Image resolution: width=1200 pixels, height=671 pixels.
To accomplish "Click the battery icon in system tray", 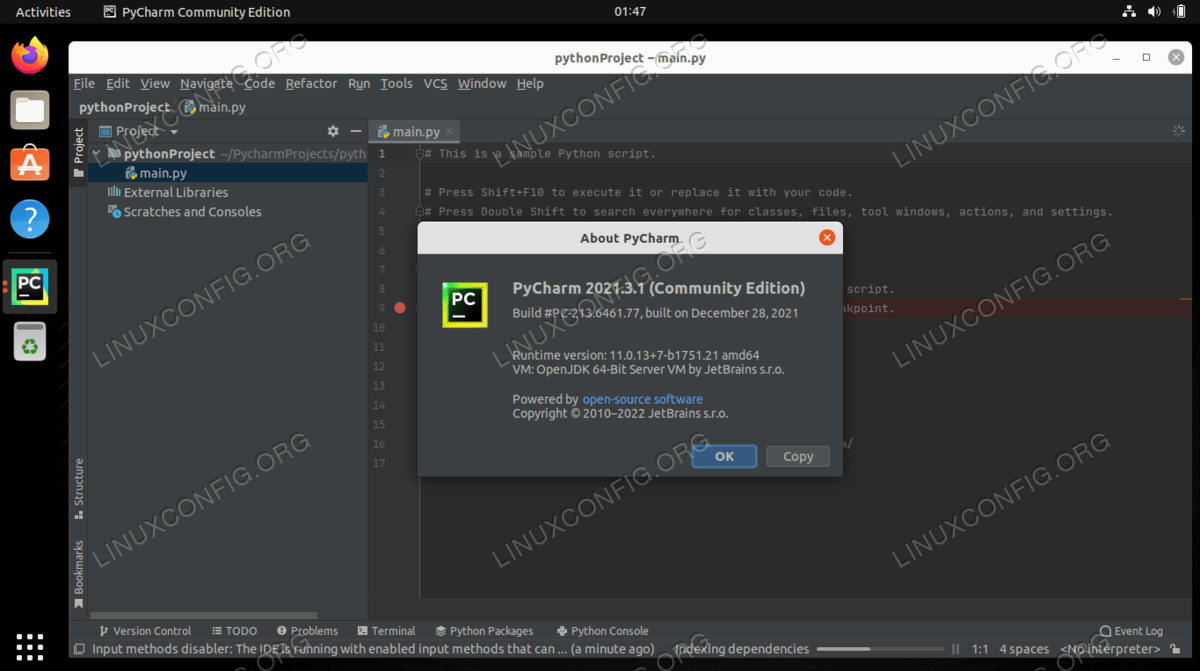I will click(1178, 12).
